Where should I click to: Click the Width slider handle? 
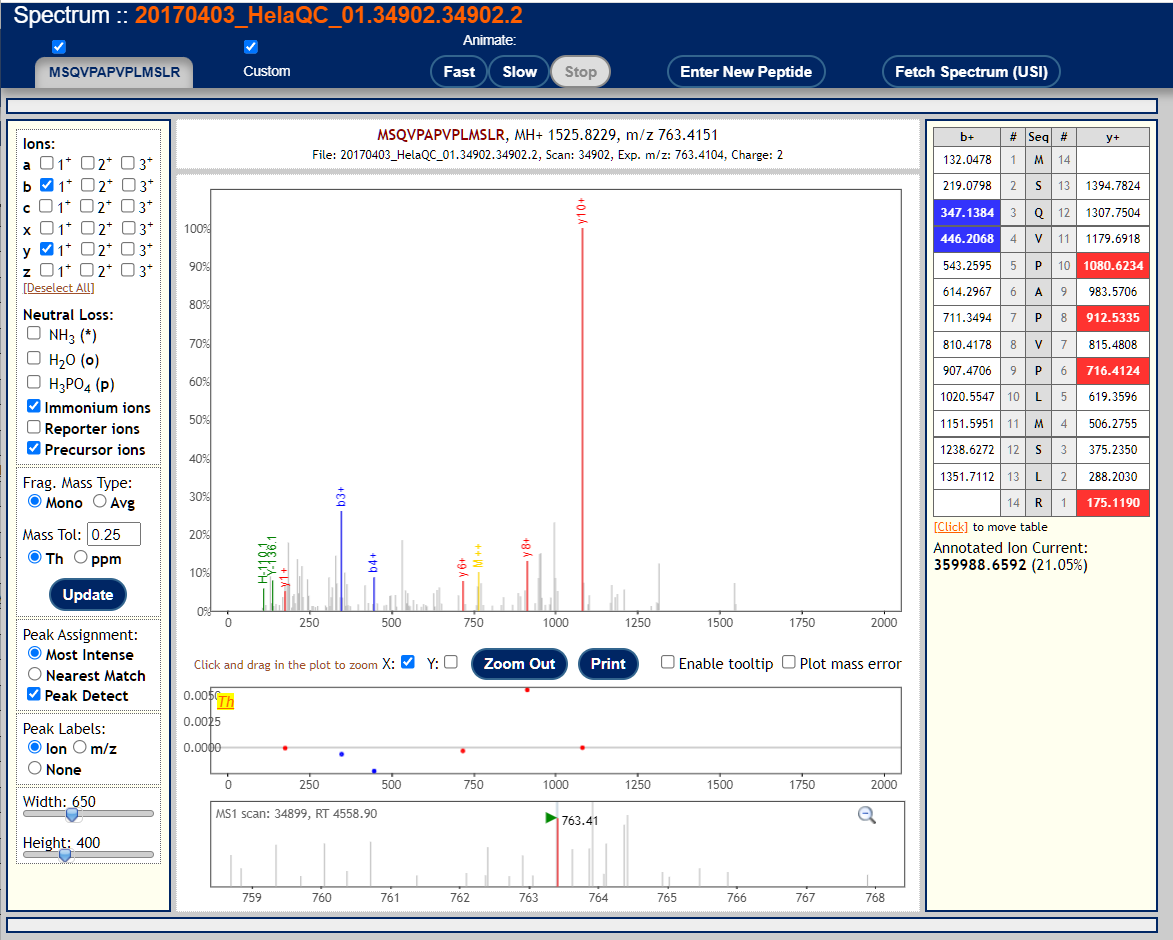pos(72,814)
